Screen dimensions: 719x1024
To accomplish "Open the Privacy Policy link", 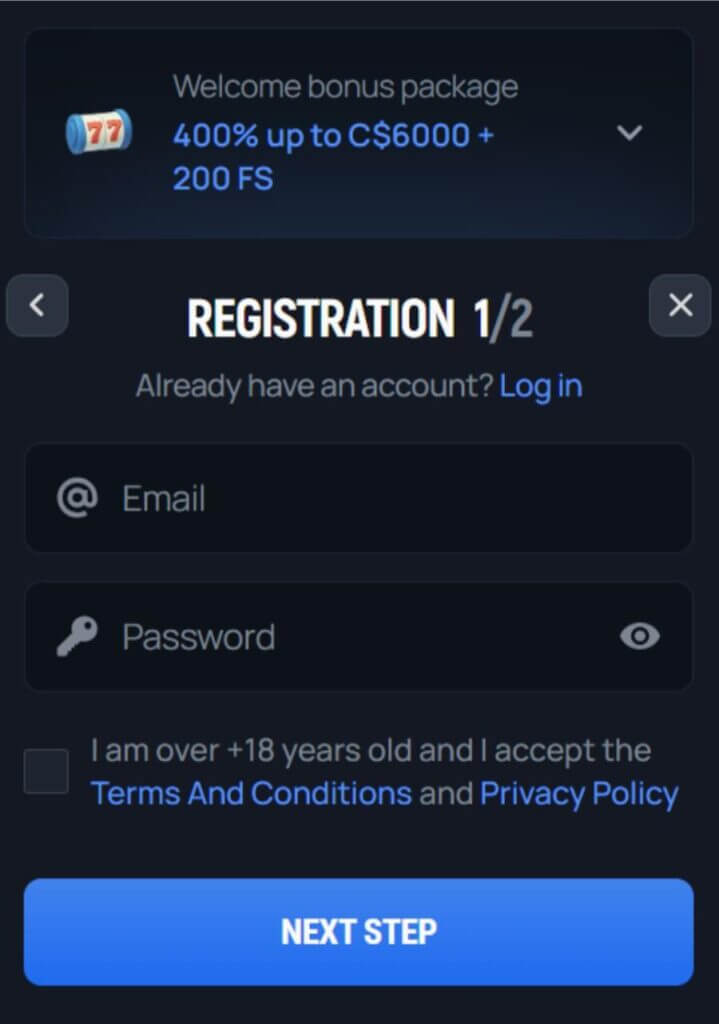I will (x=579, y=794).
